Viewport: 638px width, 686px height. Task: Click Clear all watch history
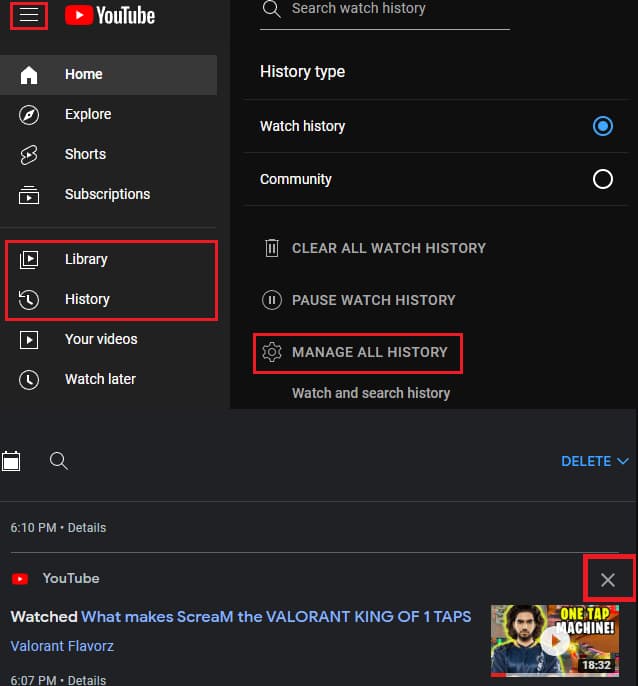[x=375, y=248]
